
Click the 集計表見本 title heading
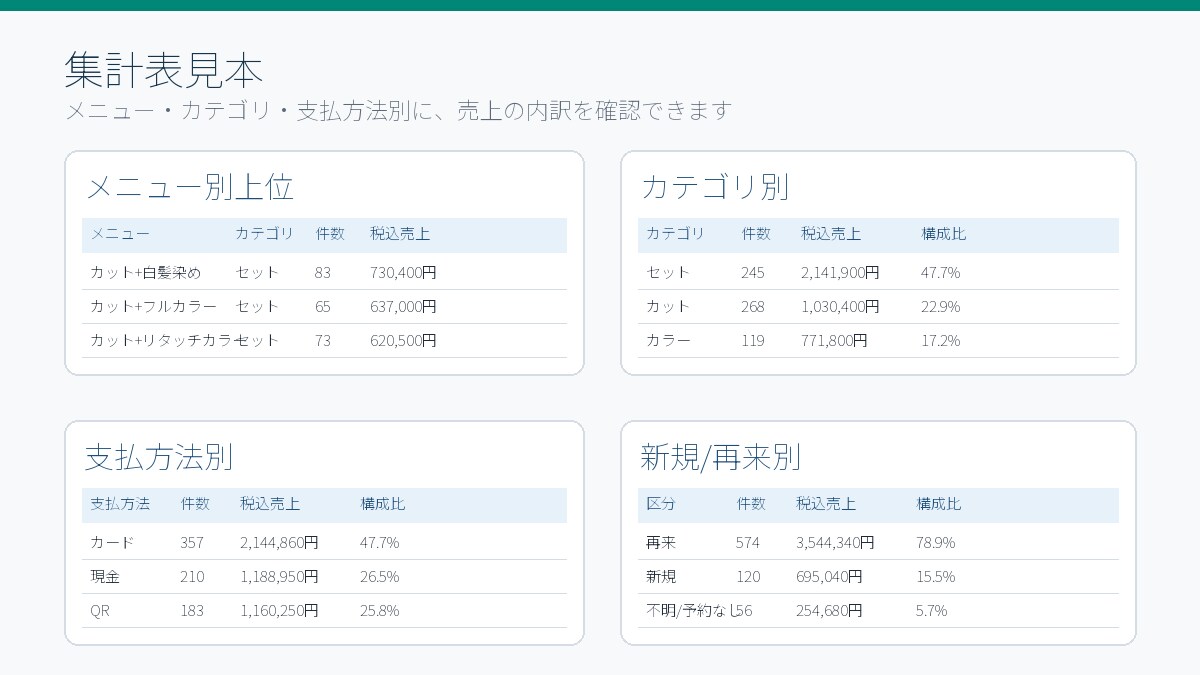164,71
